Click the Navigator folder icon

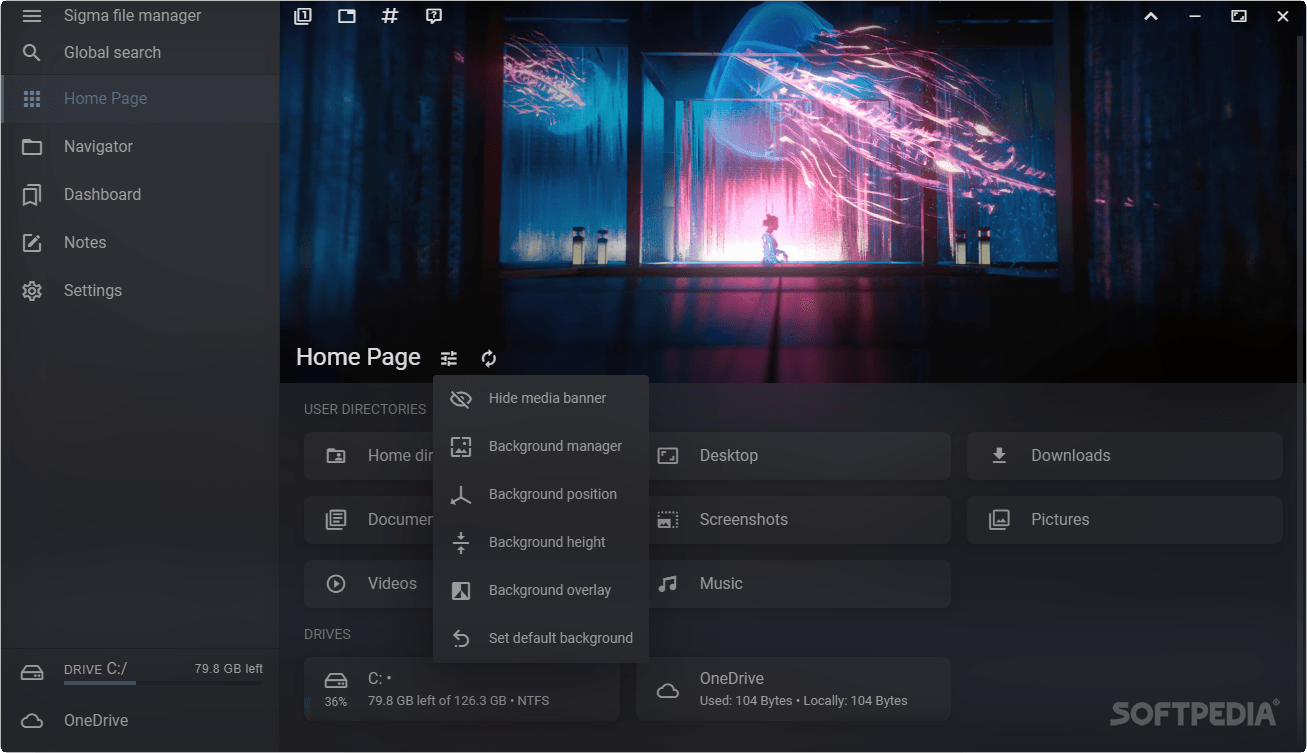click(32, 147)
